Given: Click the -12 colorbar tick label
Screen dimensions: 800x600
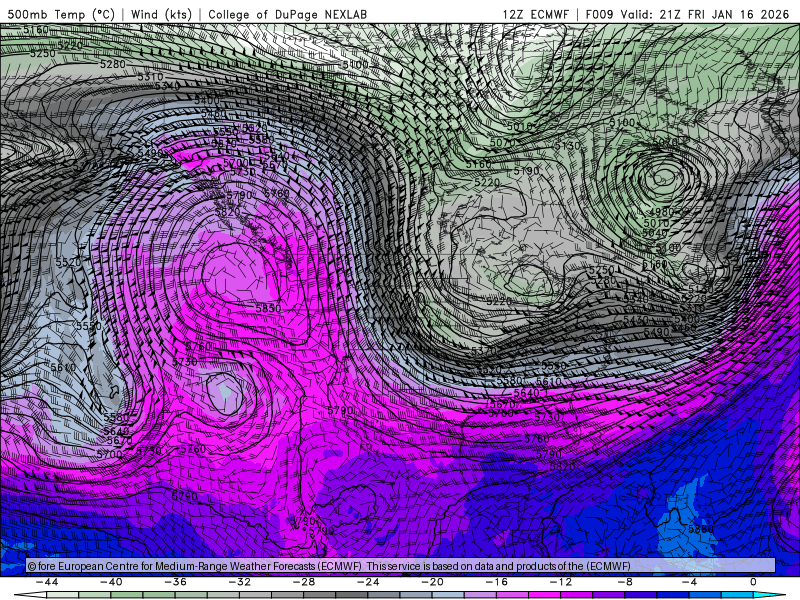Looking at the screenshot, I should pyautogui.click(x=561, y=582).
